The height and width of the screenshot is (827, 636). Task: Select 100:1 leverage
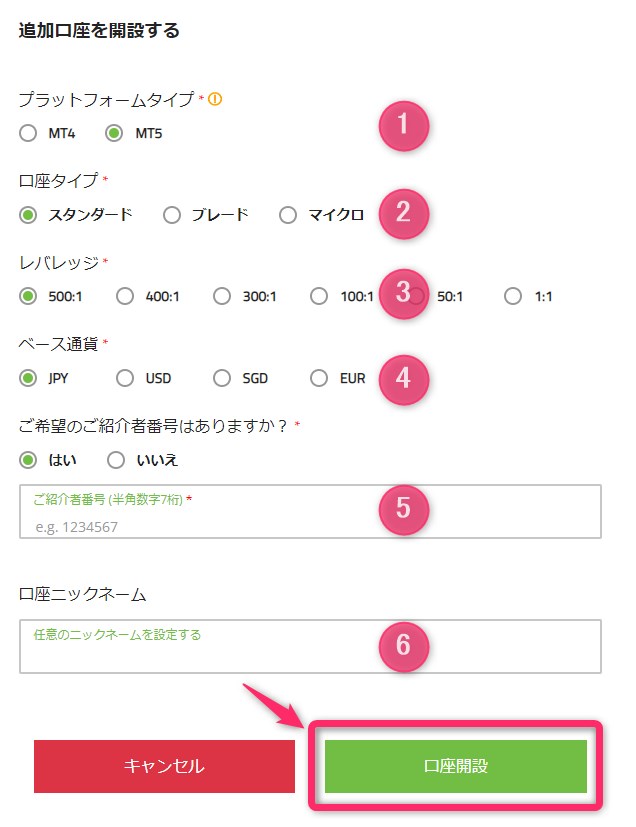[x=318, y=296]
